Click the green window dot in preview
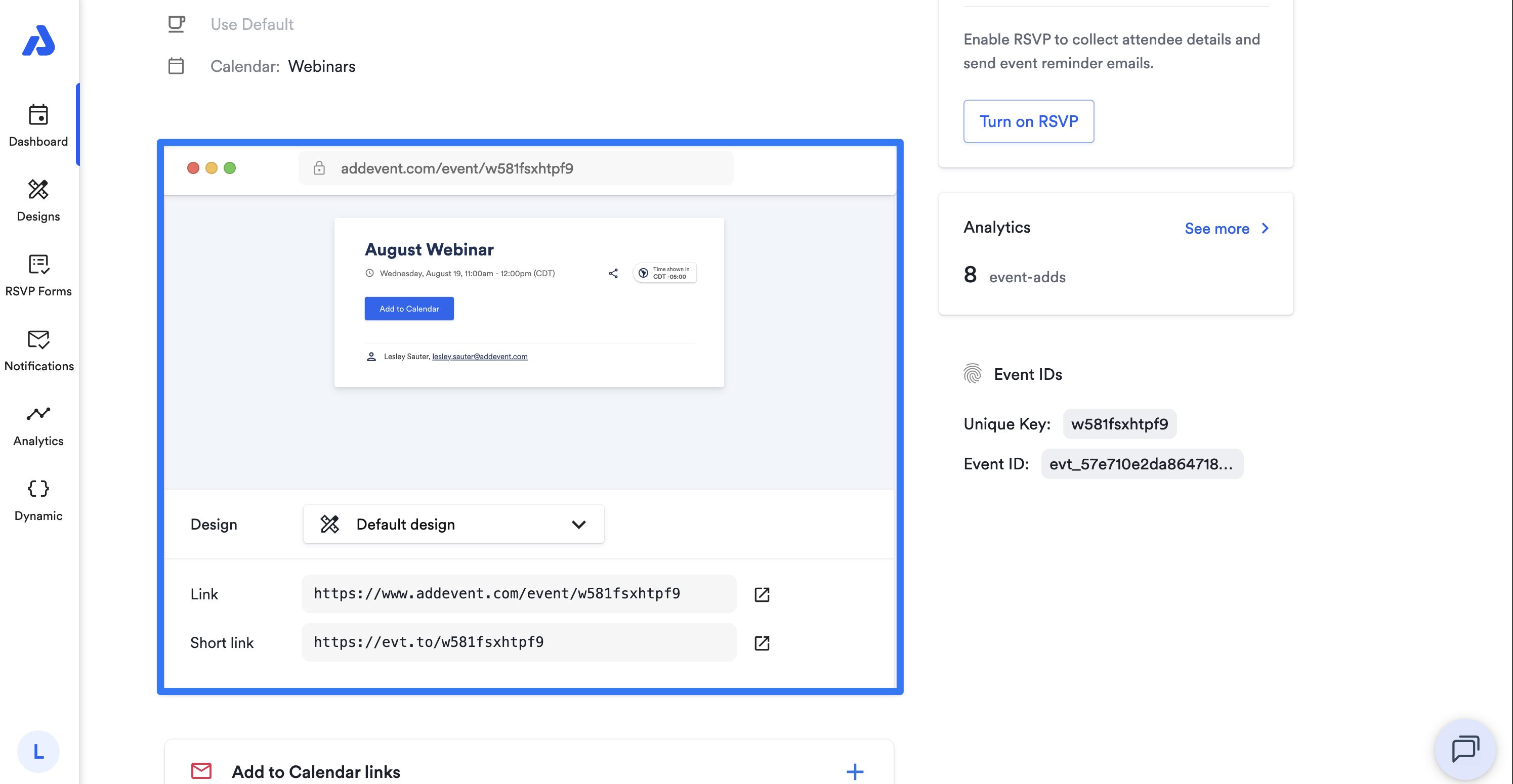Viewport: 1513px width, 784px height. [230, 168]
